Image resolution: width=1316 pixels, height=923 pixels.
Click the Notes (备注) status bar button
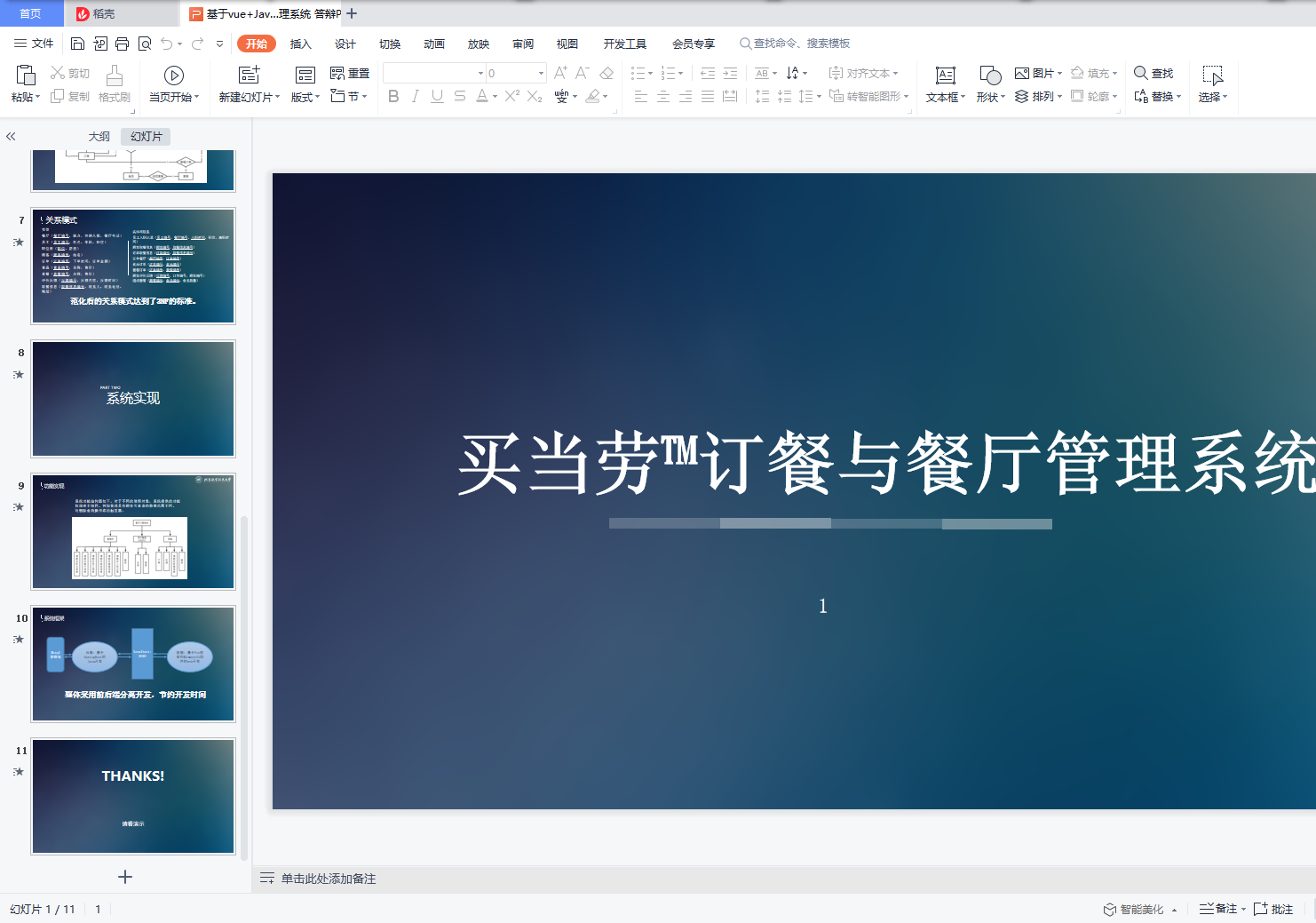click(x=1219, y=909)
